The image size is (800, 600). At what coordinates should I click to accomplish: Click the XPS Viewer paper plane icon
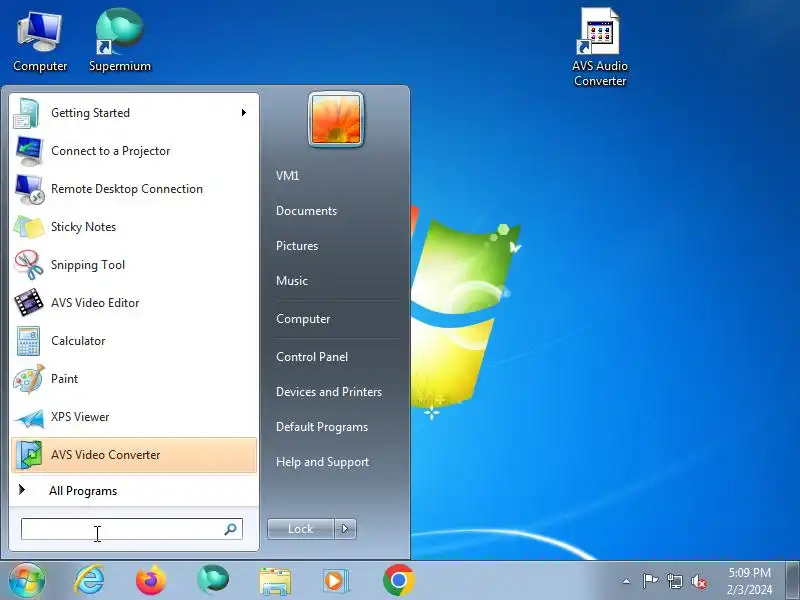pyautogui.click(x=29, y=418)
